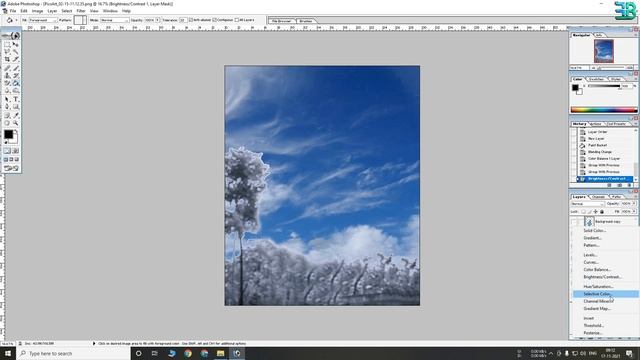The height and width of the screenshot is (360, 640).
Task: Select the Clone Stamp tool
Action: click(x=7, y=76)
